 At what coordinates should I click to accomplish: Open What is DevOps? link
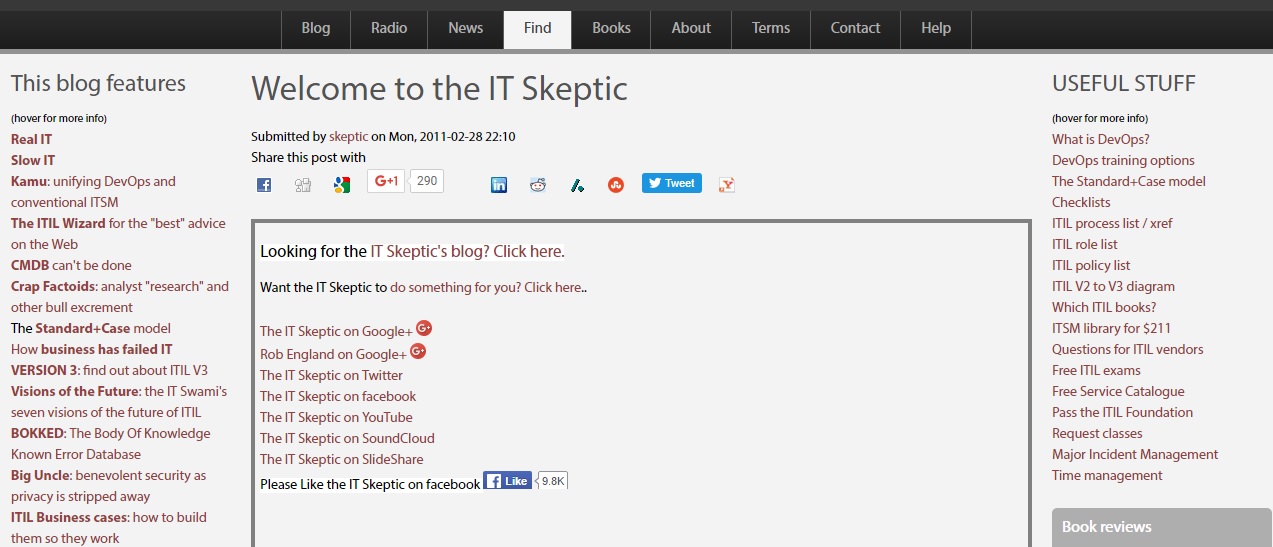[1101, 139]
